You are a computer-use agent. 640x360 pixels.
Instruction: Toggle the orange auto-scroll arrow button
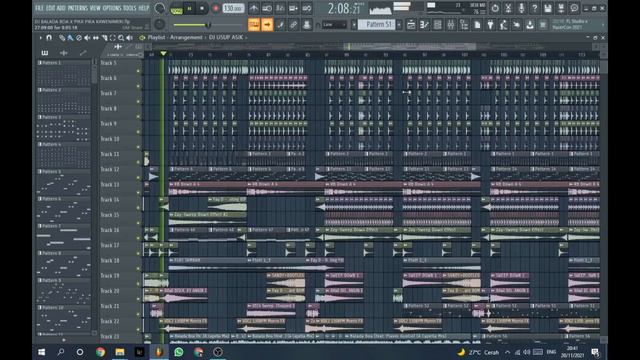click(267, 25)
